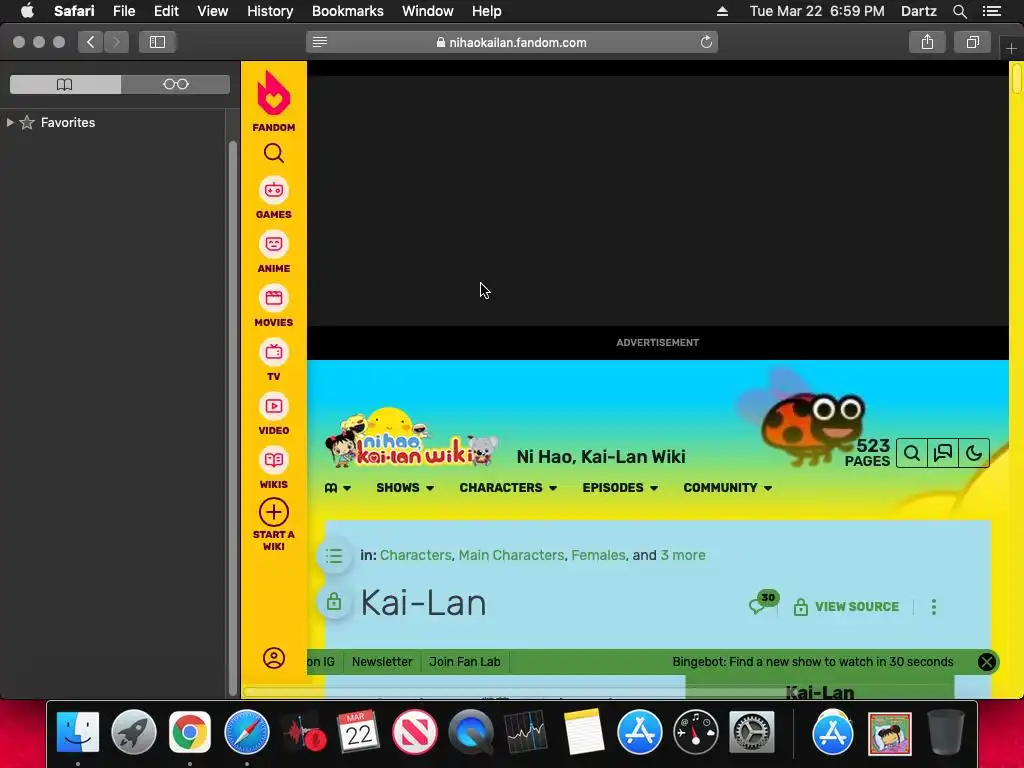This screenshot has width=1024, height=768.
Task: Open the View menu
Action: tap(212, 11)
